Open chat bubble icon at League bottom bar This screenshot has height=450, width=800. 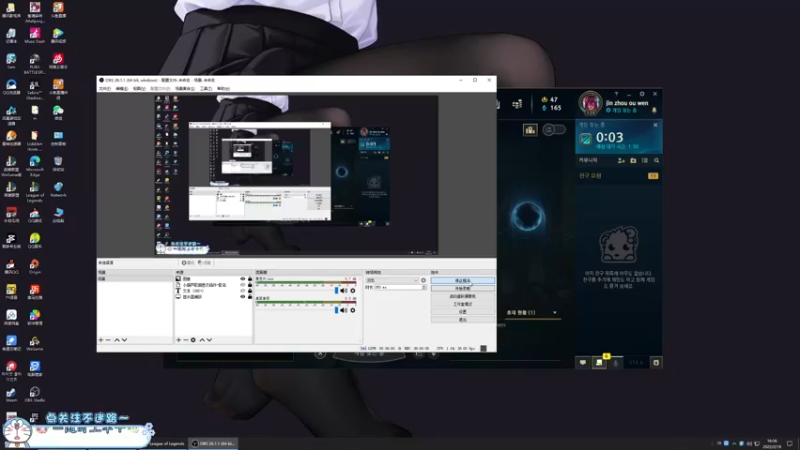pos(583,363)
